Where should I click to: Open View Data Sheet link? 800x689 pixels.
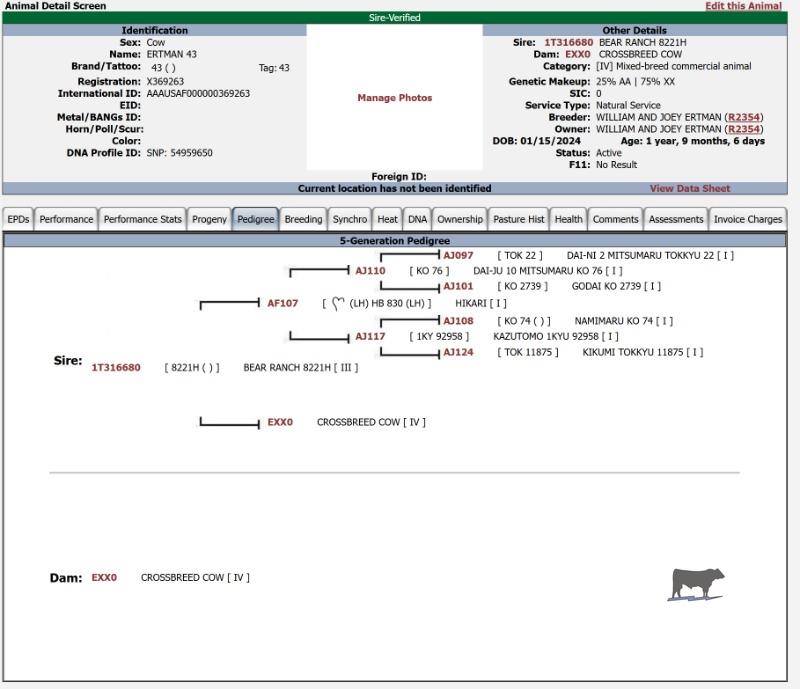tap(690, 188)
